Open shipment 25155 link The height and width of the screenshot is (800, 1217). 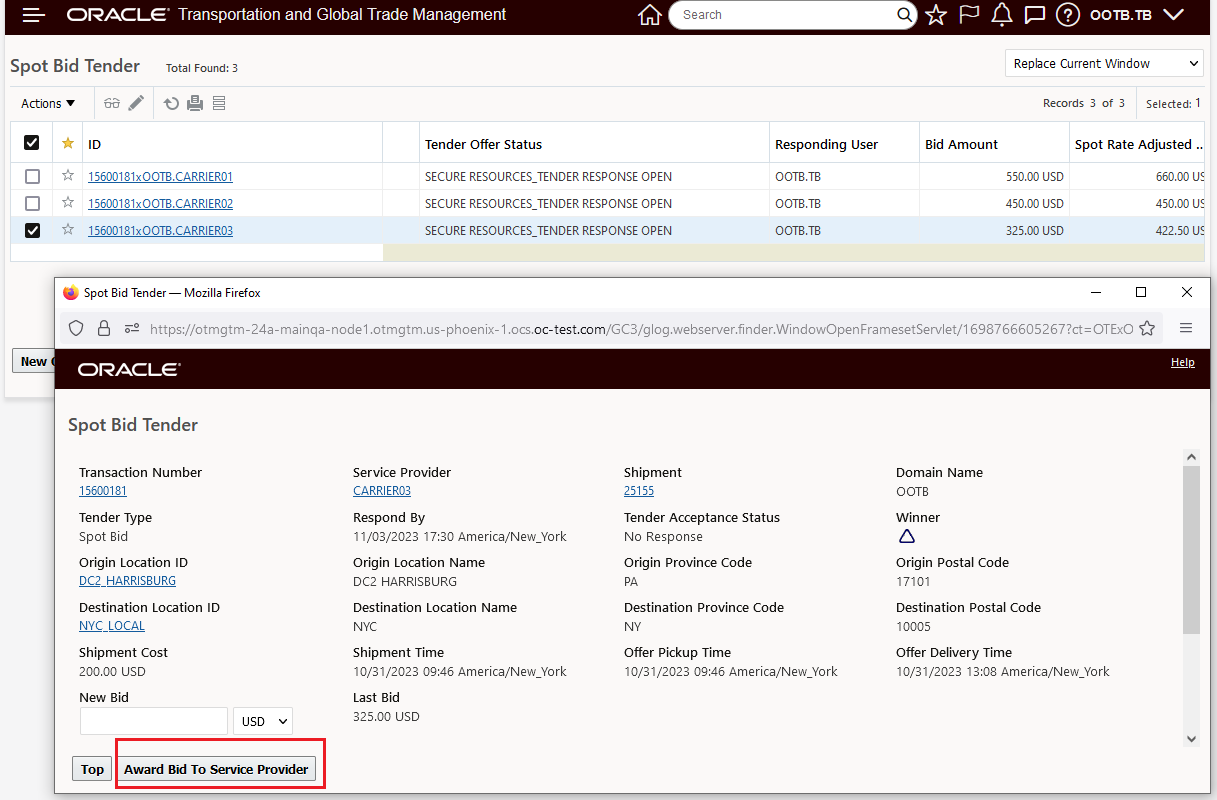click(639, 491)
